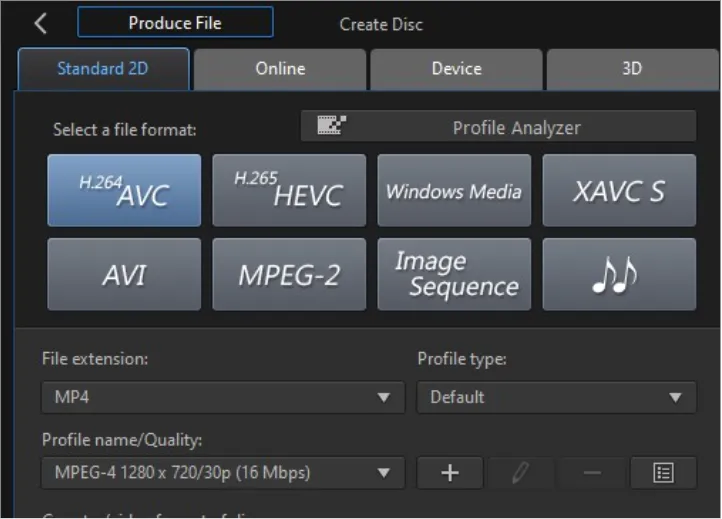This screenshot has height=519, width=722.
Task: Open the Profile Analyzer
Action: pos(498,126)
